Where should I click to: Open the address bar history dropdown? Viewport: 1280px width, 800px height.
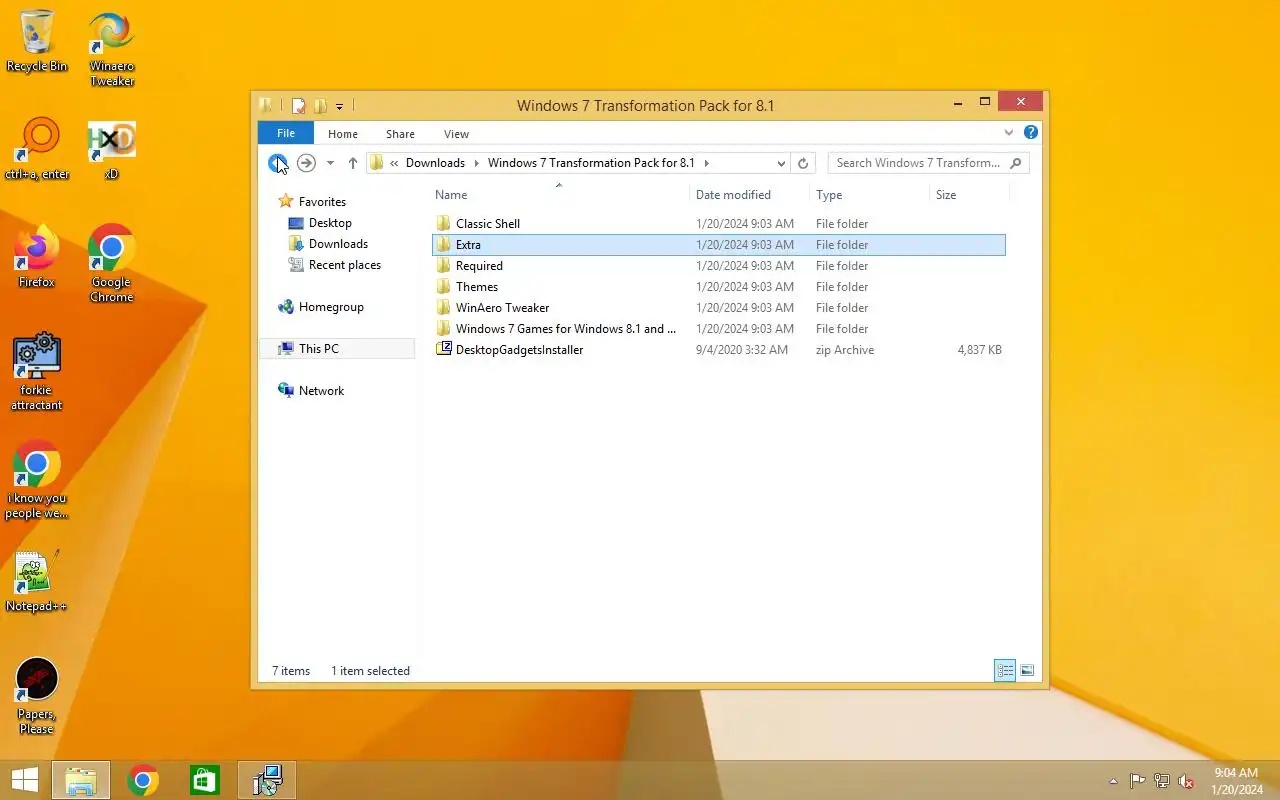(781, 163)
